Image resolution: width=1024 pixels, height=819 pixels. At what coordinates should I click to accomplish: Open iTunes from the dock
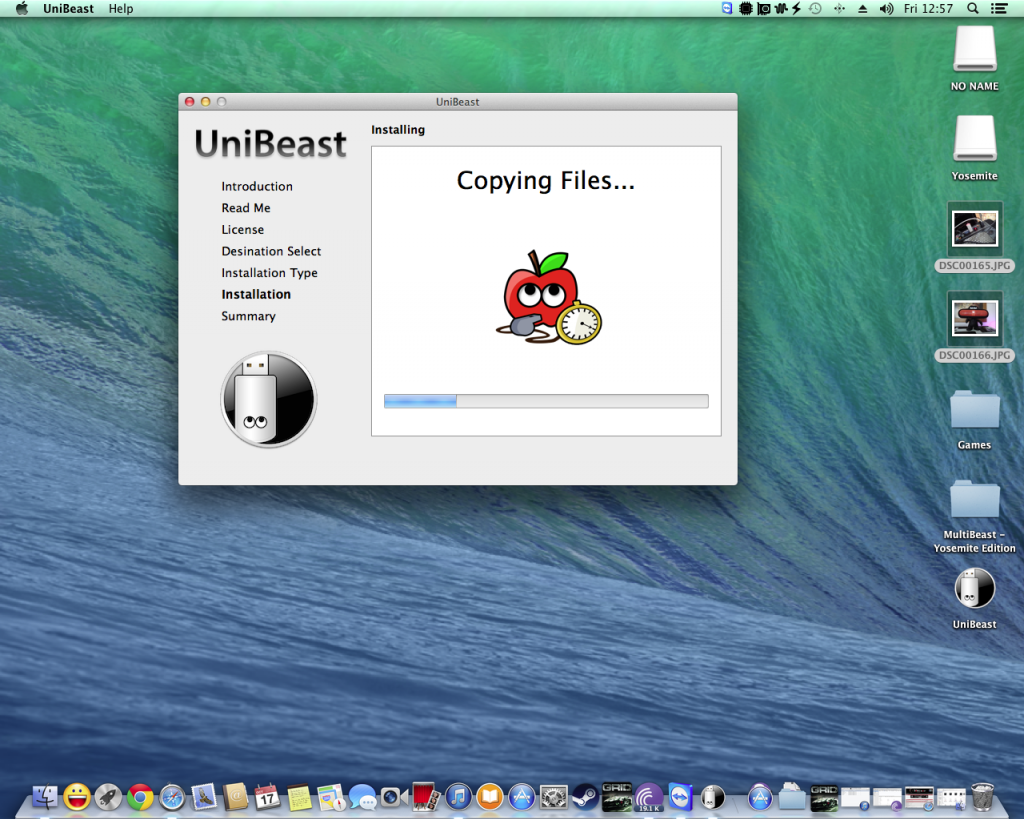click(458, 797)
